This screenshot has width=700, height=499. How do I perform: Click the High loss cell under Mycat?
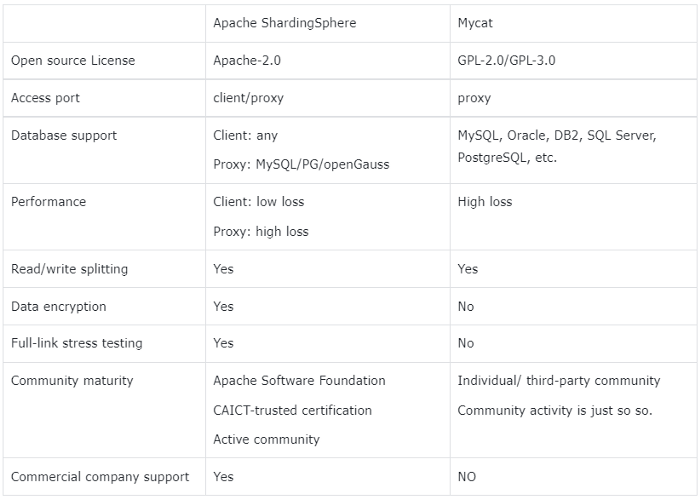[x=484, y=202]
